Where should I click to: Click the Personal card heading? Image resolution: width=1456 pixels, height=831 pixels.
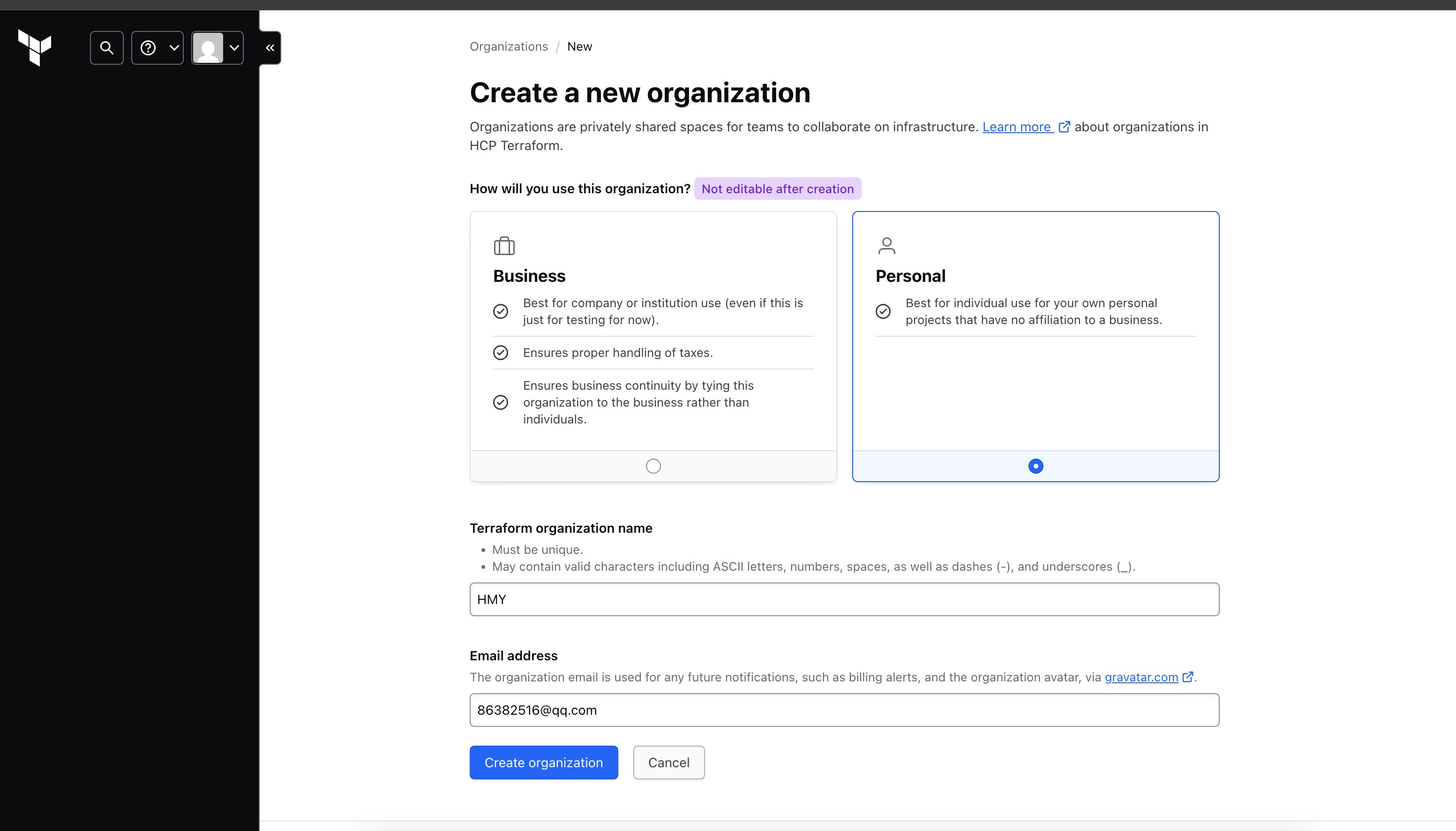coord(910,276)
